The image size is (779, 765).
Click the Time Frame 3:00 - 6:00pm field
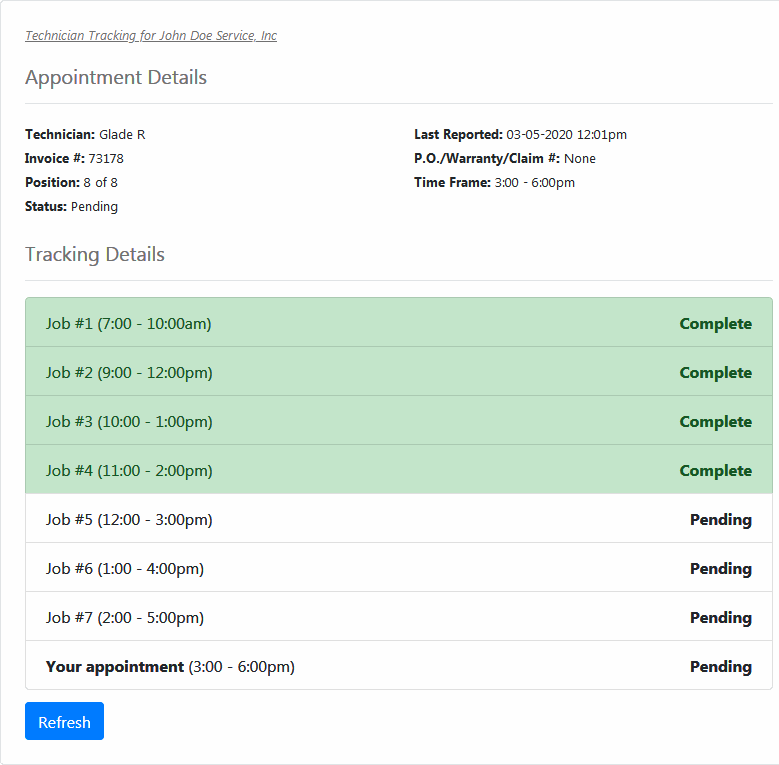point(534,183)
